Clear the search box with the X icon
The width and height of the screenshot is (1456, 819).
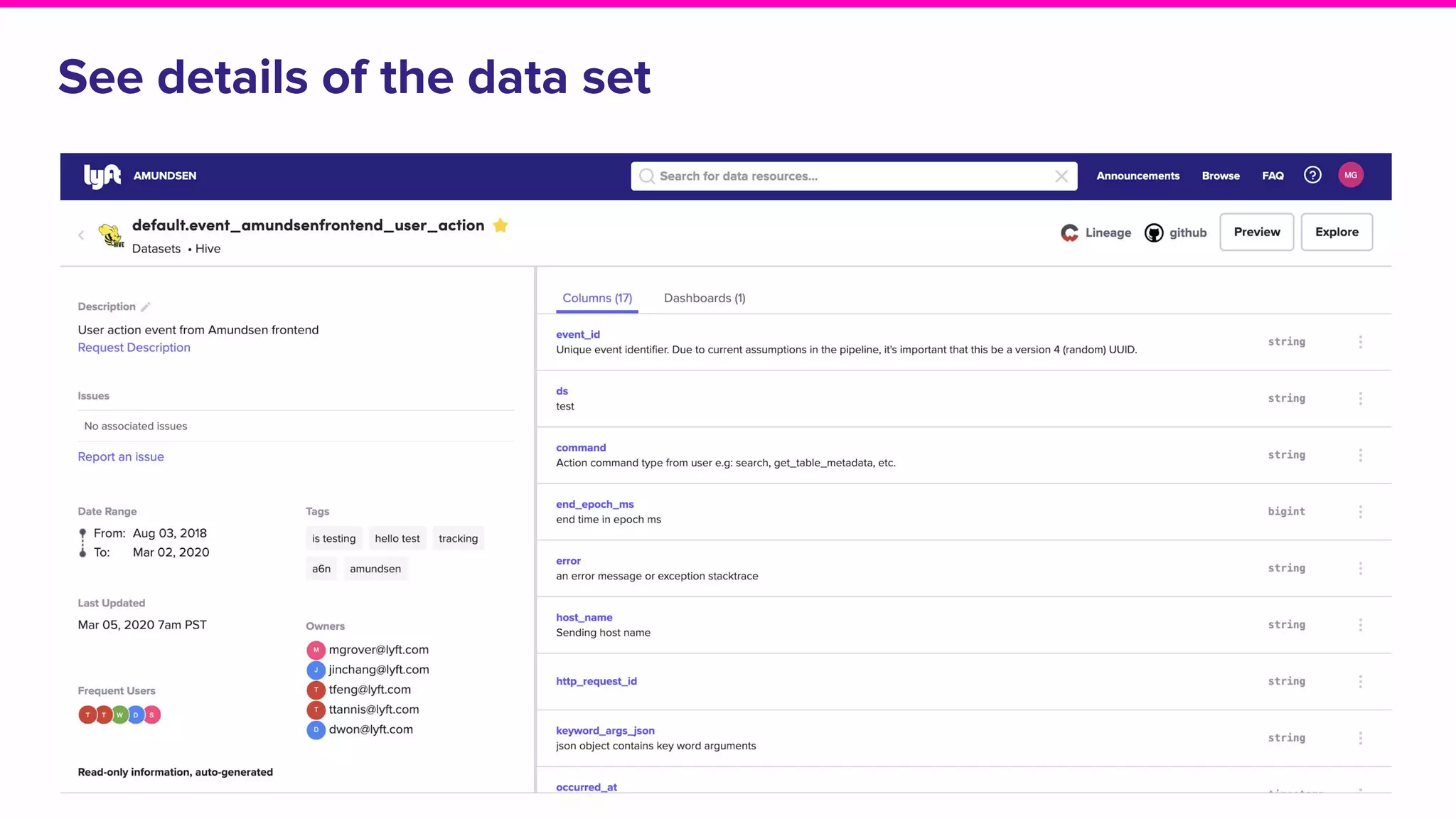[1061, 176]
